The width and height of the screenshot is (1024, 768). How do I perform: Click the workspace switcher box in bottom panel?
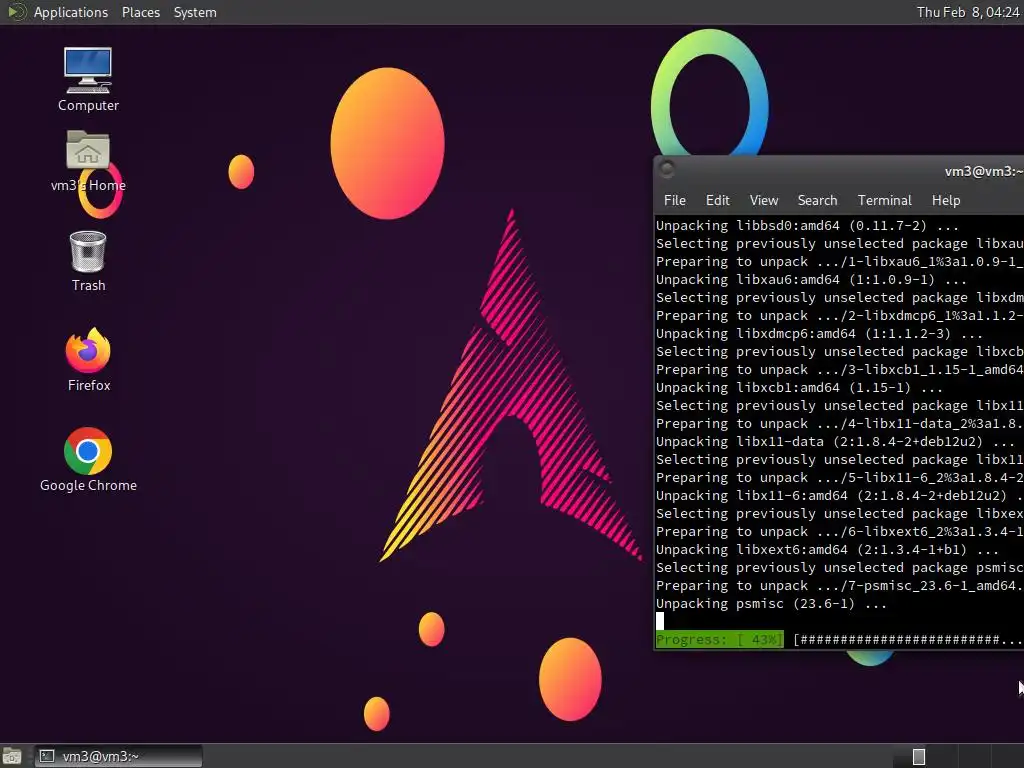919,756
